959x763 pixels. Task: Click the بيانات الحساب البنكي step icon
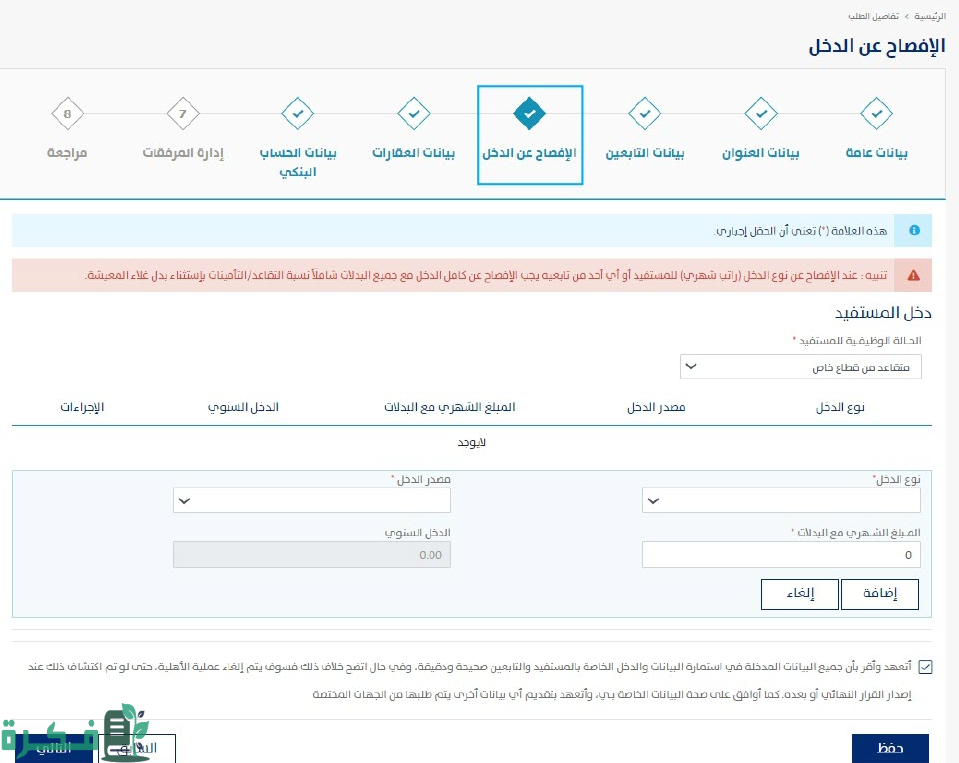[x=298, y=114]
